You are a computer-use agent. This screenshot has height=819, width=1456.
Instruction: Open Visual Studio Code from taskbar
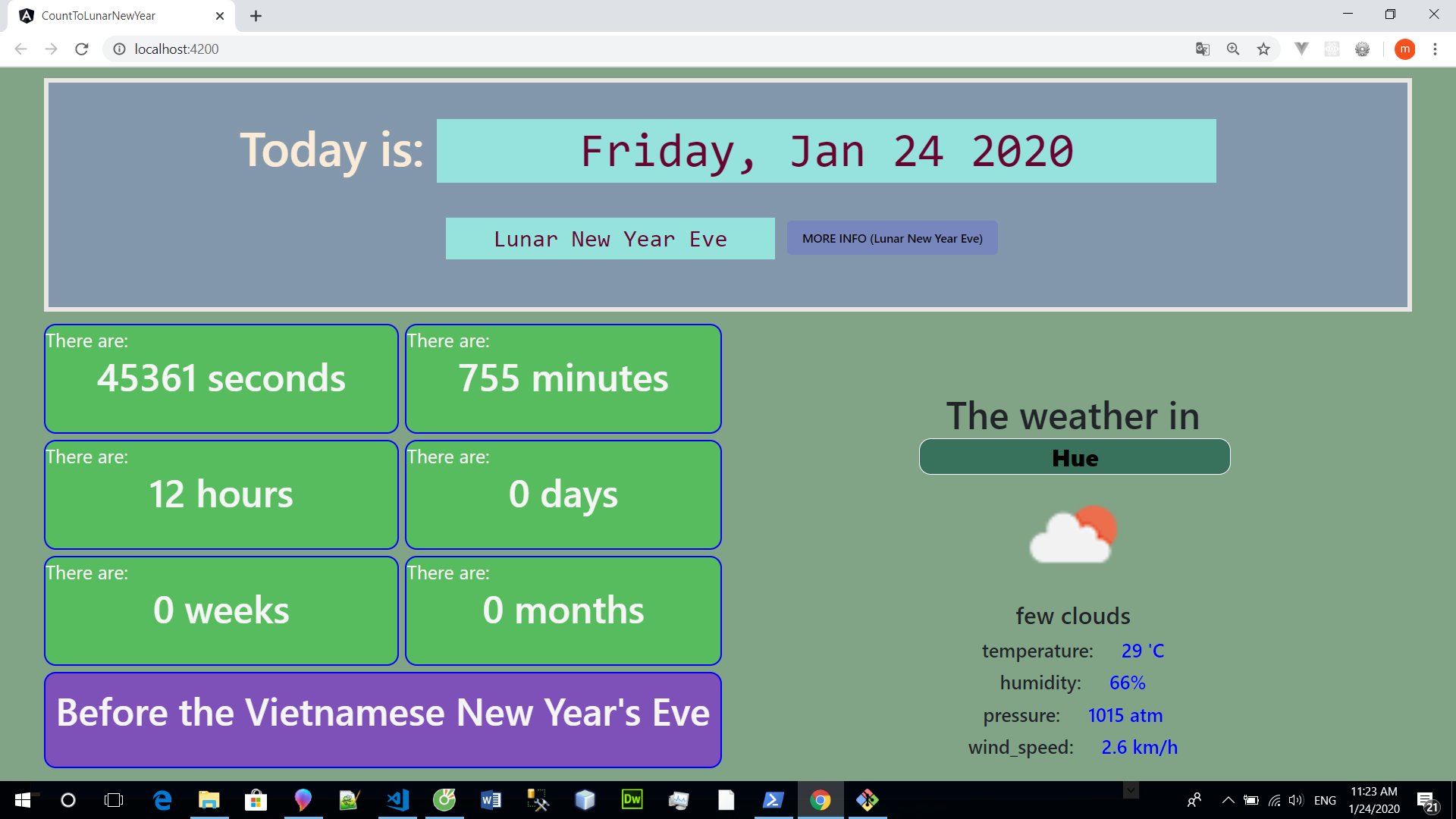click(x=397, y=800)
